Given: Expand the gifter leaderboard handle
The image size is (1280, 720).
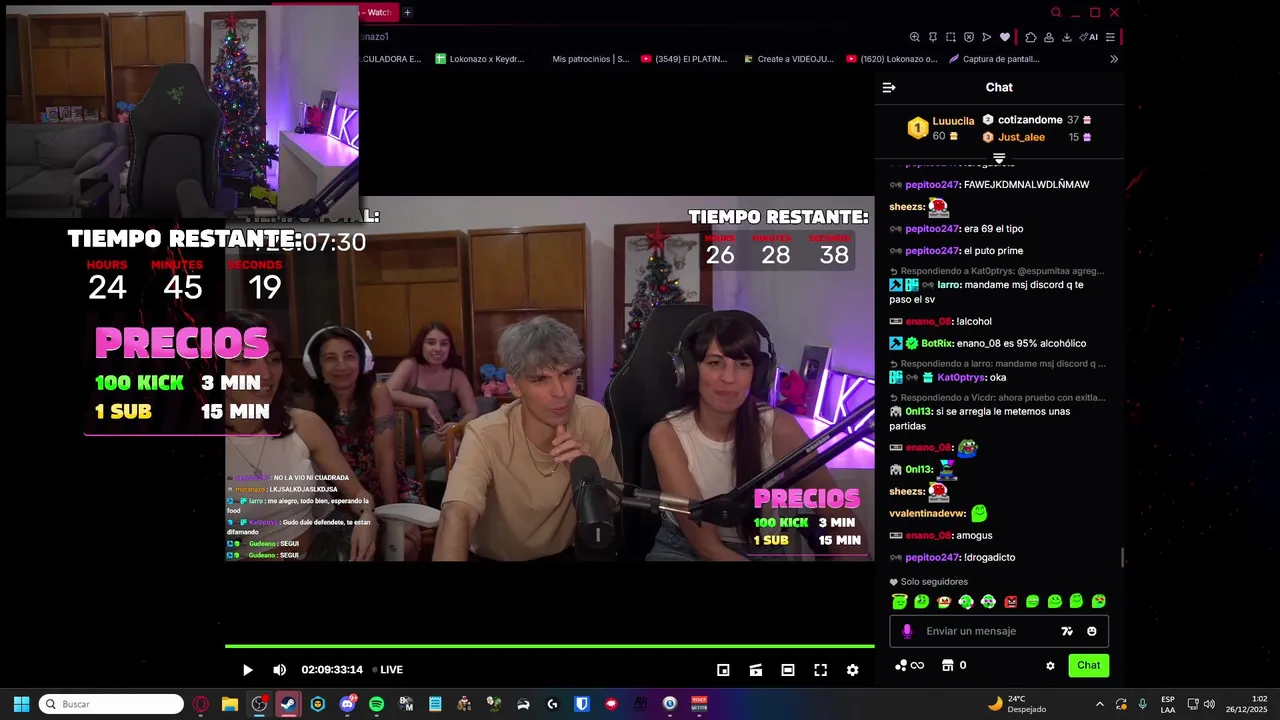Looking at the screenshot, I should pyautogui.click(x=999, y=158).
